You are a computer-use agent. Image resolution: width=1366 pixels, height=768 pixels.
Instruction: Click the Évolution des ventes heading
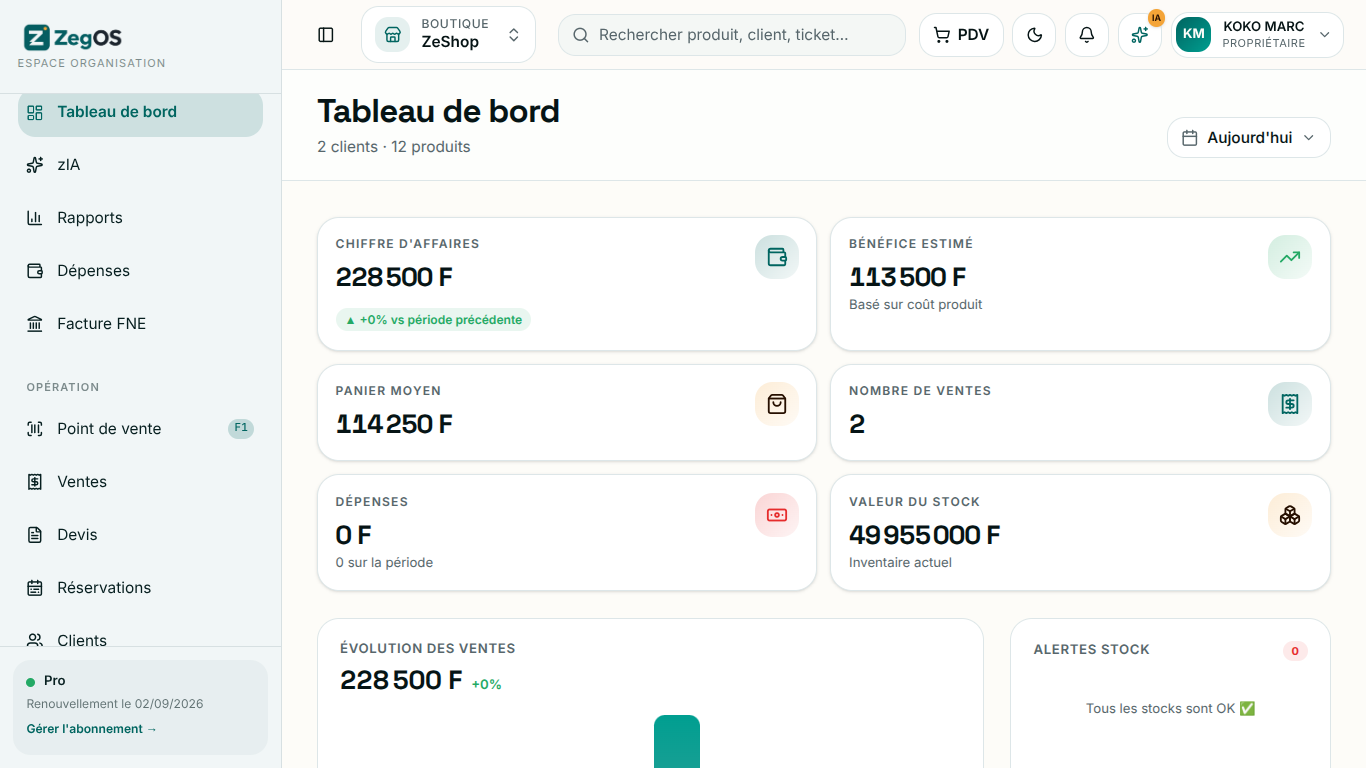[x=428, y=649]
